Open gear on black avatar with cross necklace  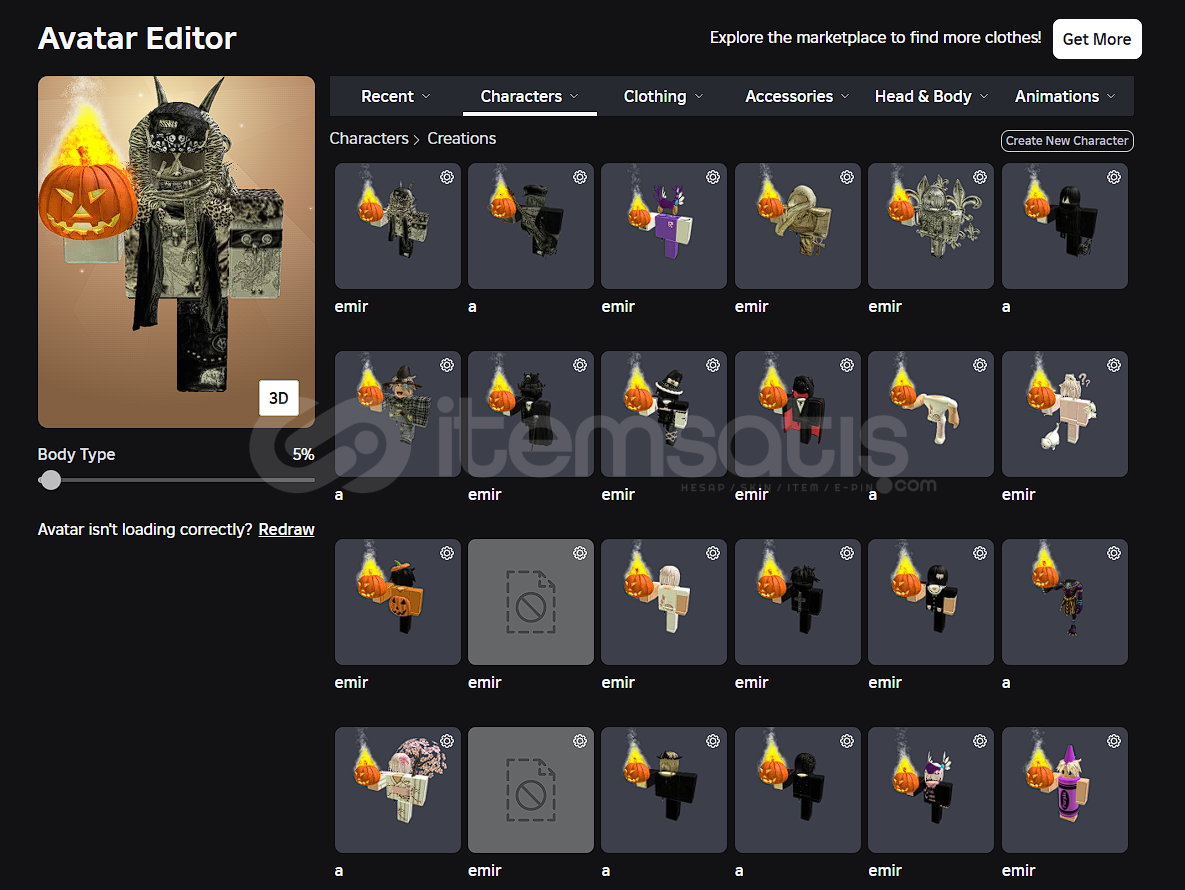pos(846,554)
